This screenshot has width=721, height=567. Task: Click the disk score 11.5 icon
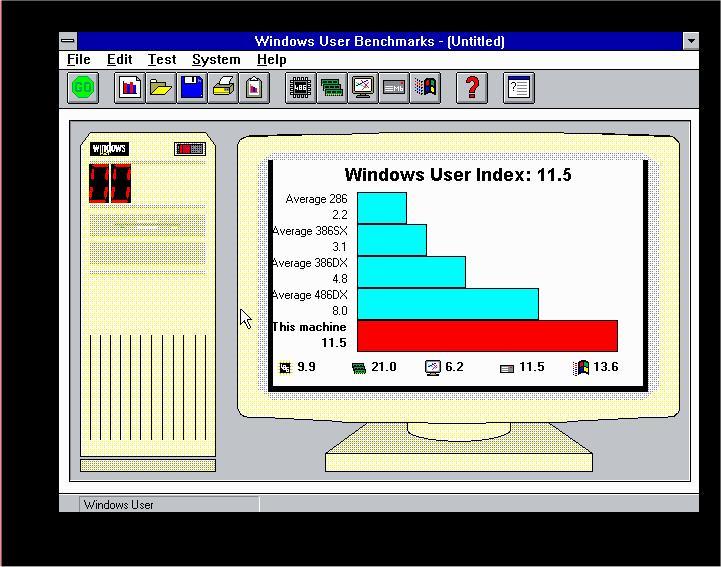[x=507, y=369]
